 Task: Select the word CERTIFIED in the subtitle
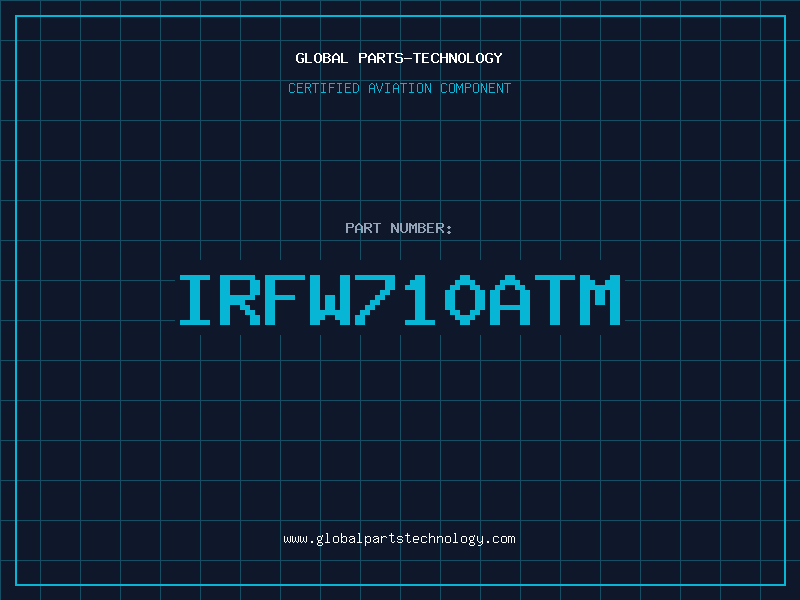pyautogui.click(x=324, y=89)
